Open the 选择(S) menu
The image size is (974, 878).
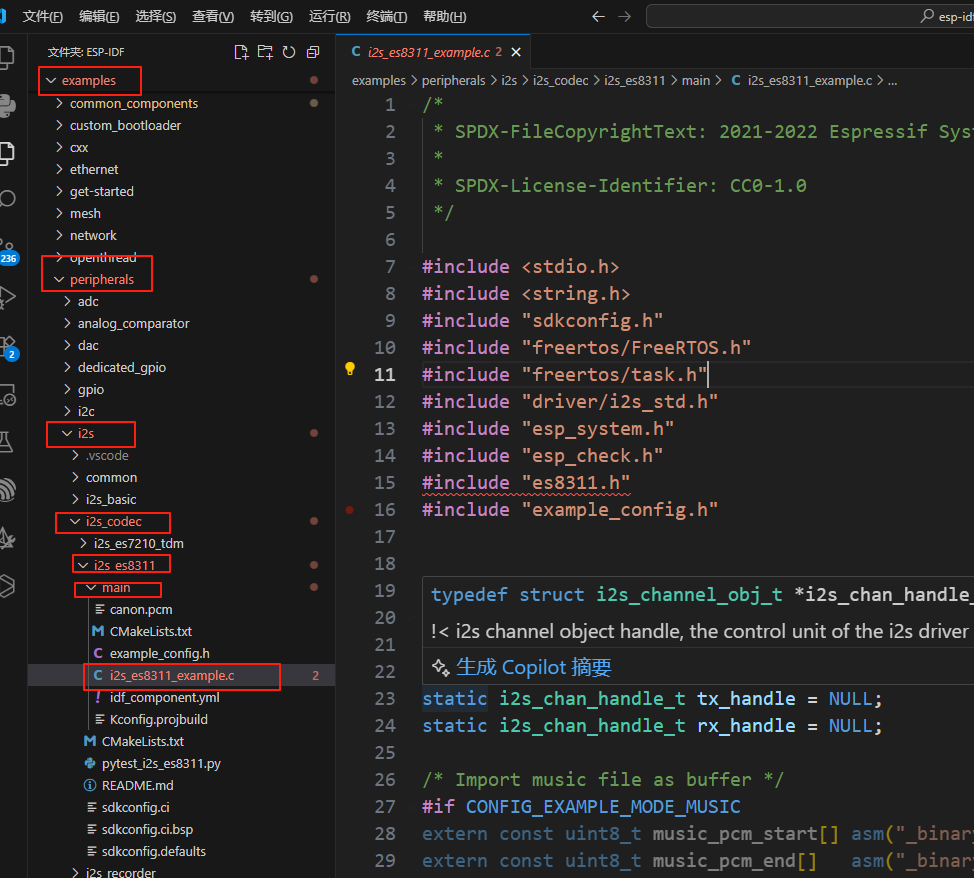click(155, 17)
